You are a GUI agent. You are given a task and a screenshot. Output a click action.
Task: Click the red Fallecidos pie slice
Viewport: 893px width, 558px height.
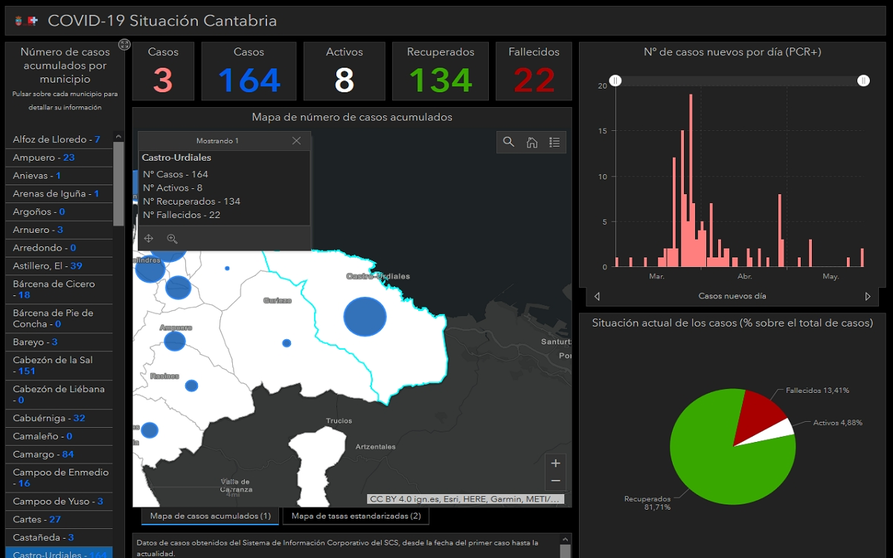pos(756,413)
